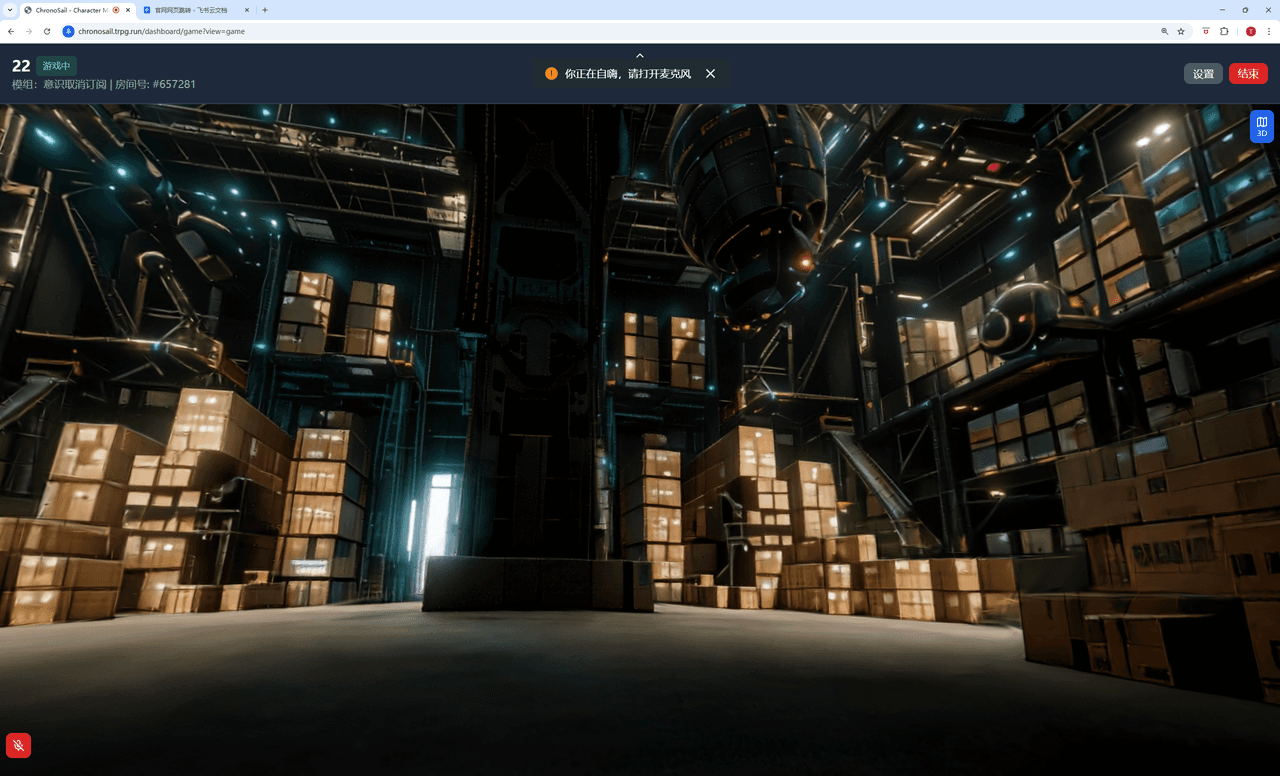Click the red 结束 end game button
The height and width of the screenshot is (776, 1280).
click(x=1248, y=74)
